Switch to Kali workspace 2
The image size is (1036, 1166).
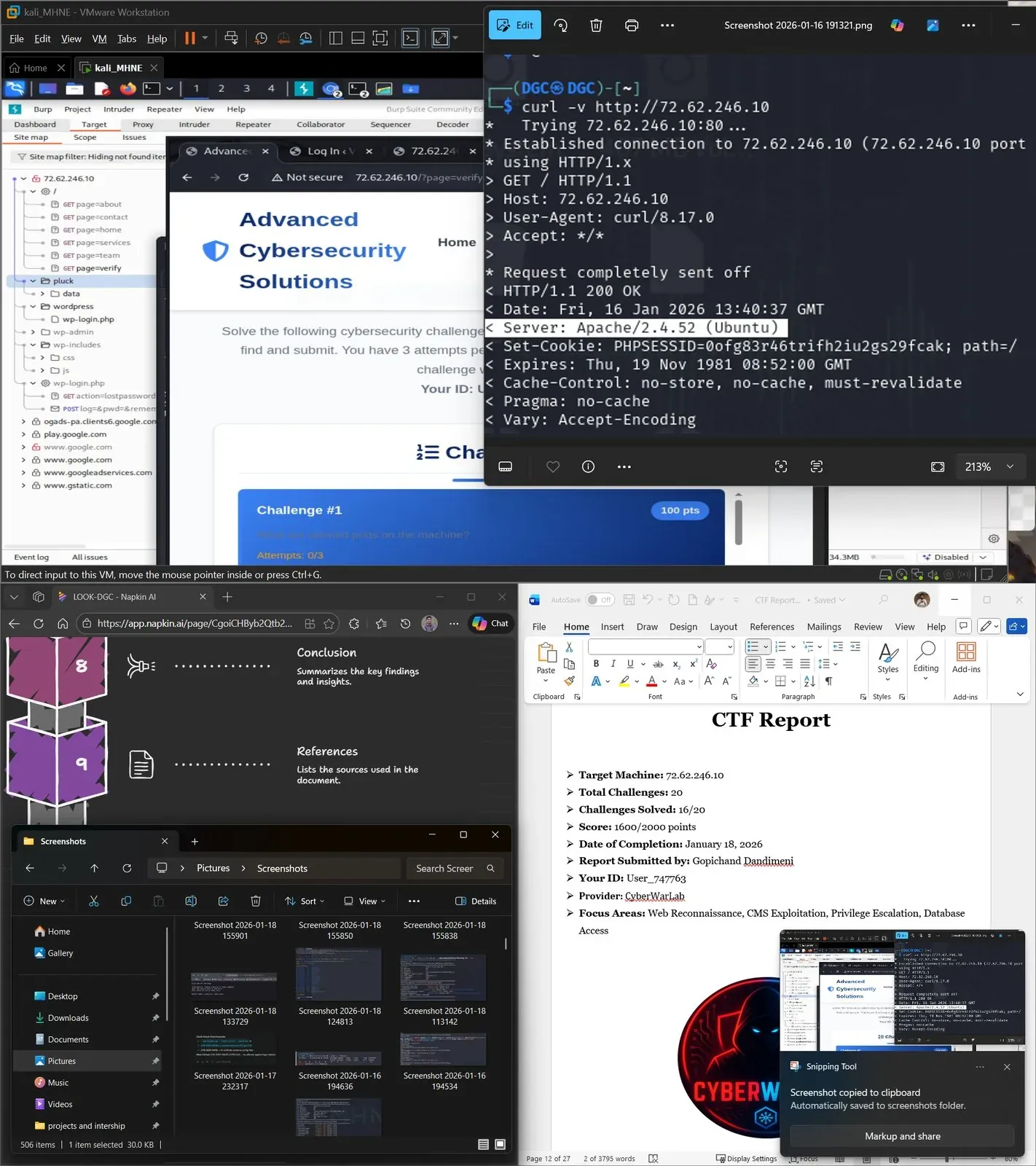click(221, 89)
